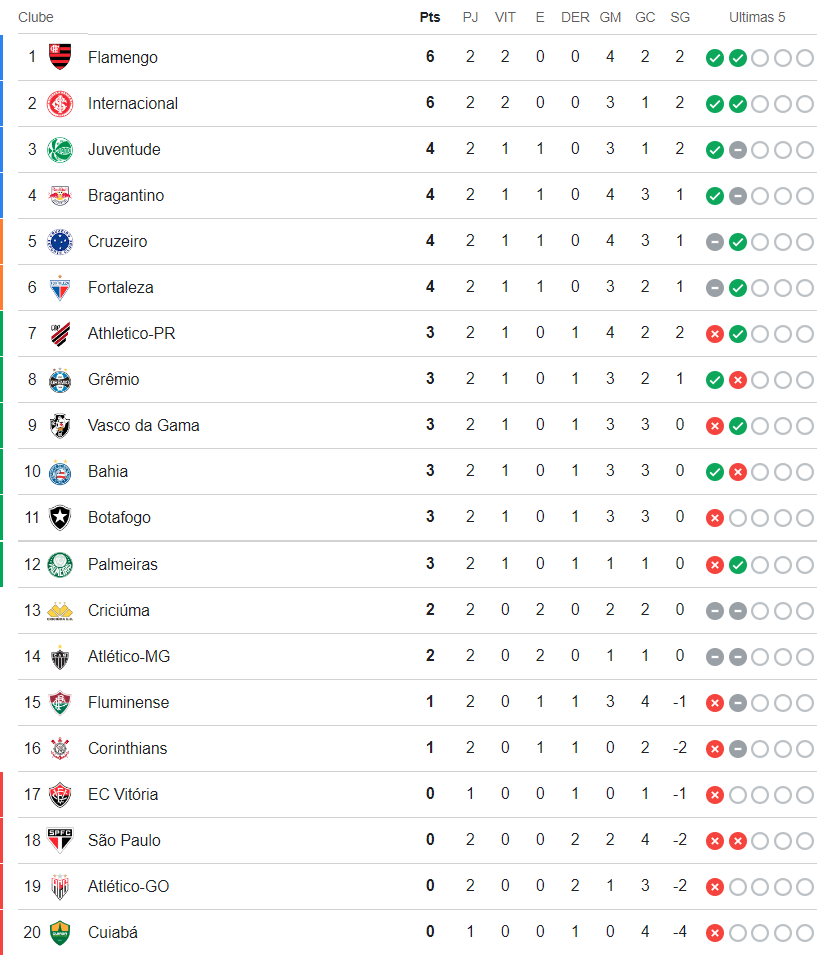Click the Juventude team logo
Screen dimensions: 834x966
(61, 149)
